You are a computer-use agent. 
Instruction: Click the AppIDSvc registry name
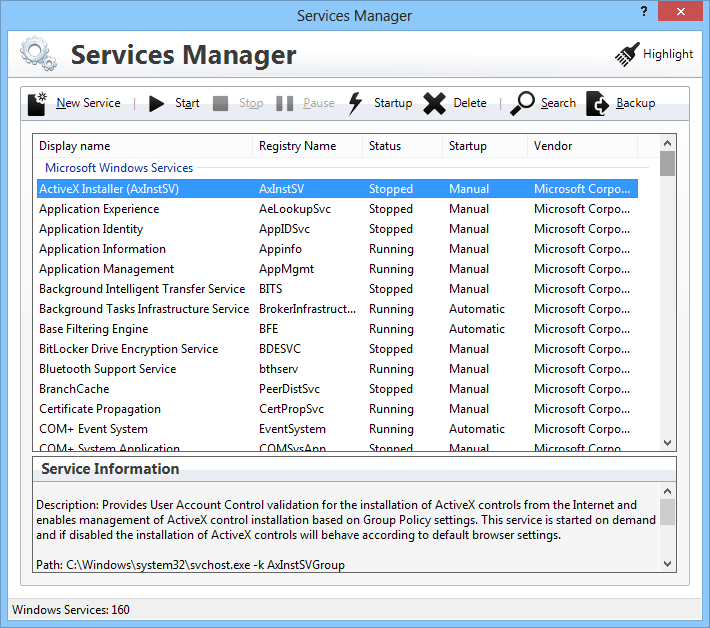(x=284, y=229)
